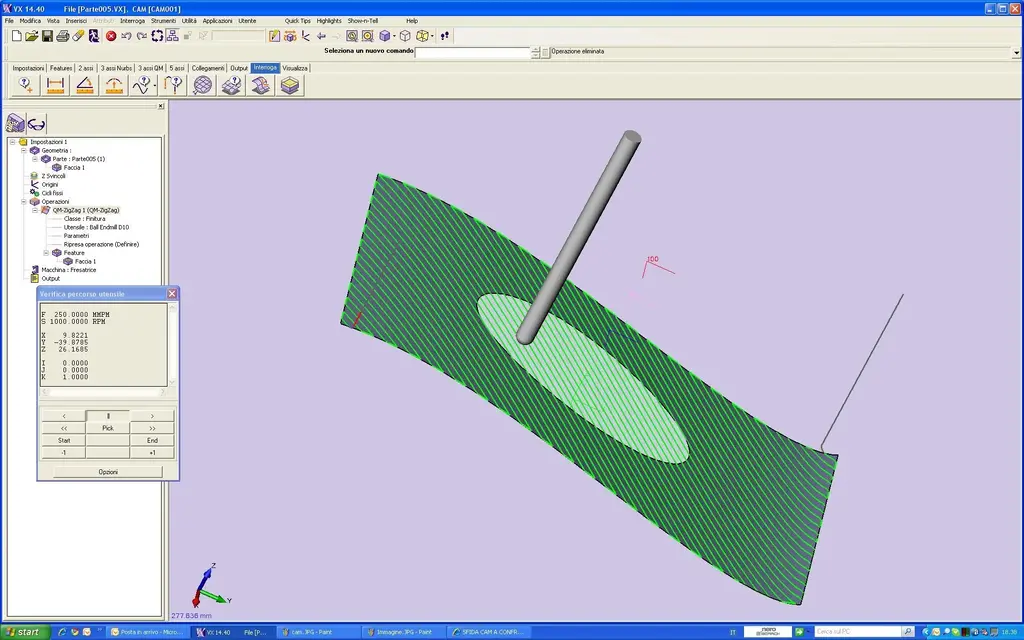Open dropdown arrow beside shaded cube
This screenshot has height=640, width=1024.
click(394, 37)
